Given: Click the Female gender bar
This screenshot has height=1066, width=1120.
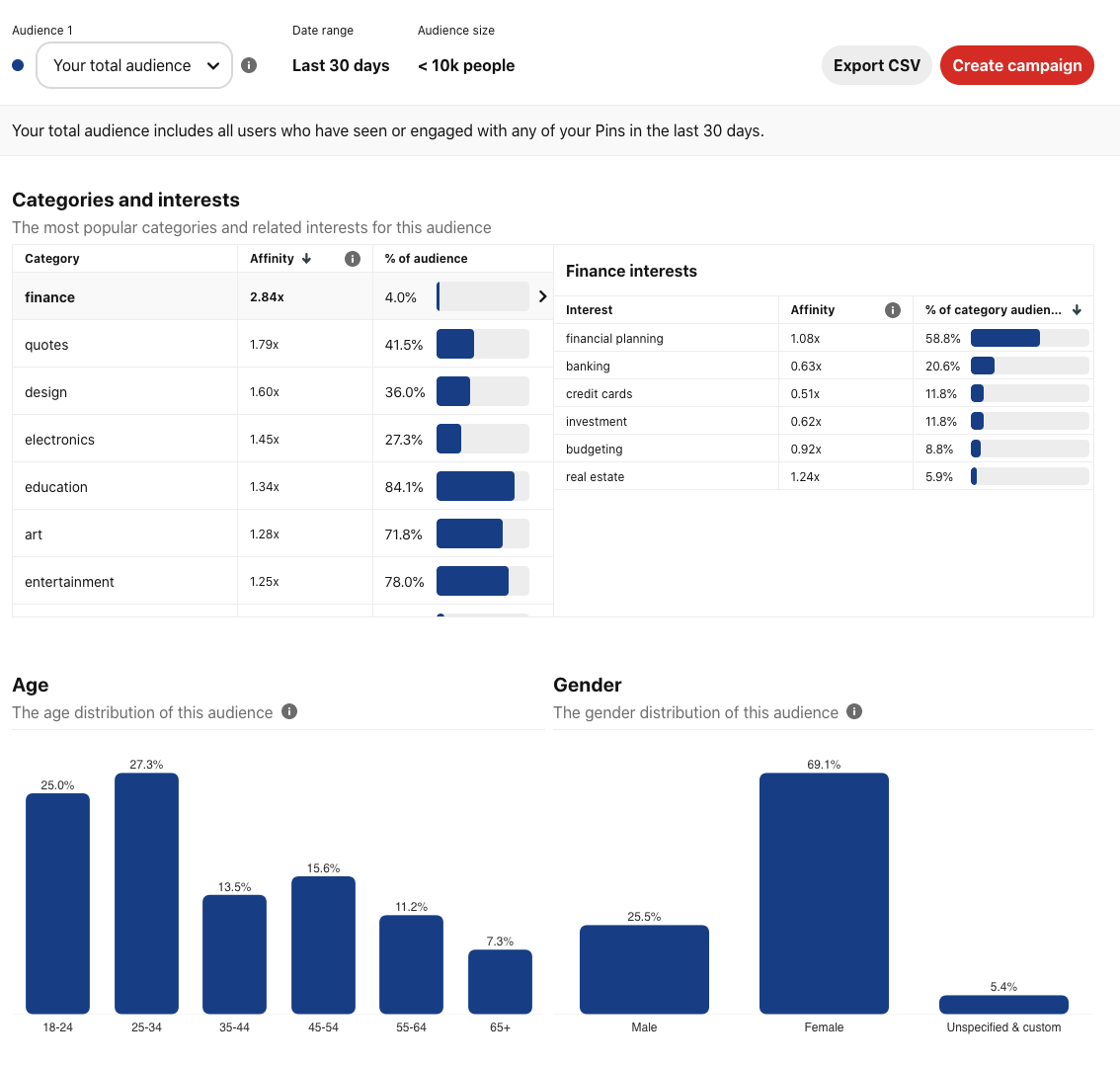Looking at the screenshot, I should [824, 893].
